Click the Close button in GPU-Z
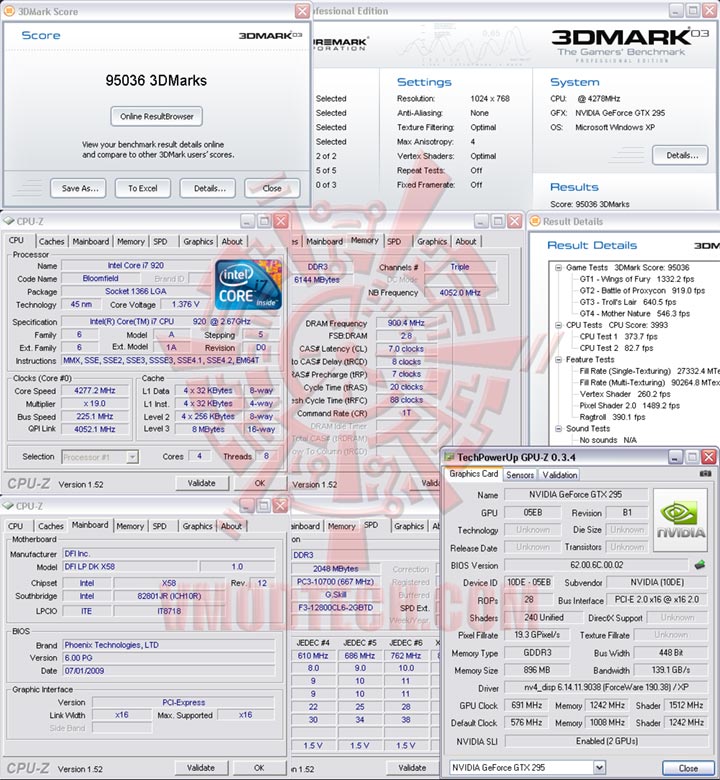 pyautogui.click(x=688, y=768)
